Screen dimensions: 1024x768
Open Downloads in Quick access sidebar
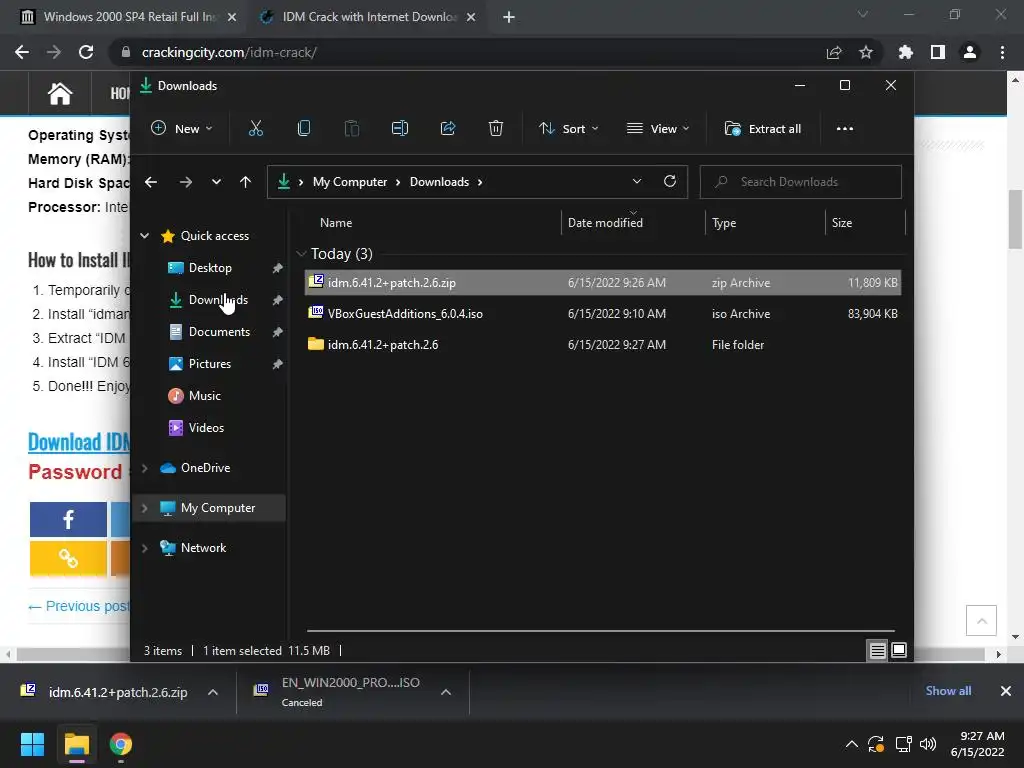[218, 300]
